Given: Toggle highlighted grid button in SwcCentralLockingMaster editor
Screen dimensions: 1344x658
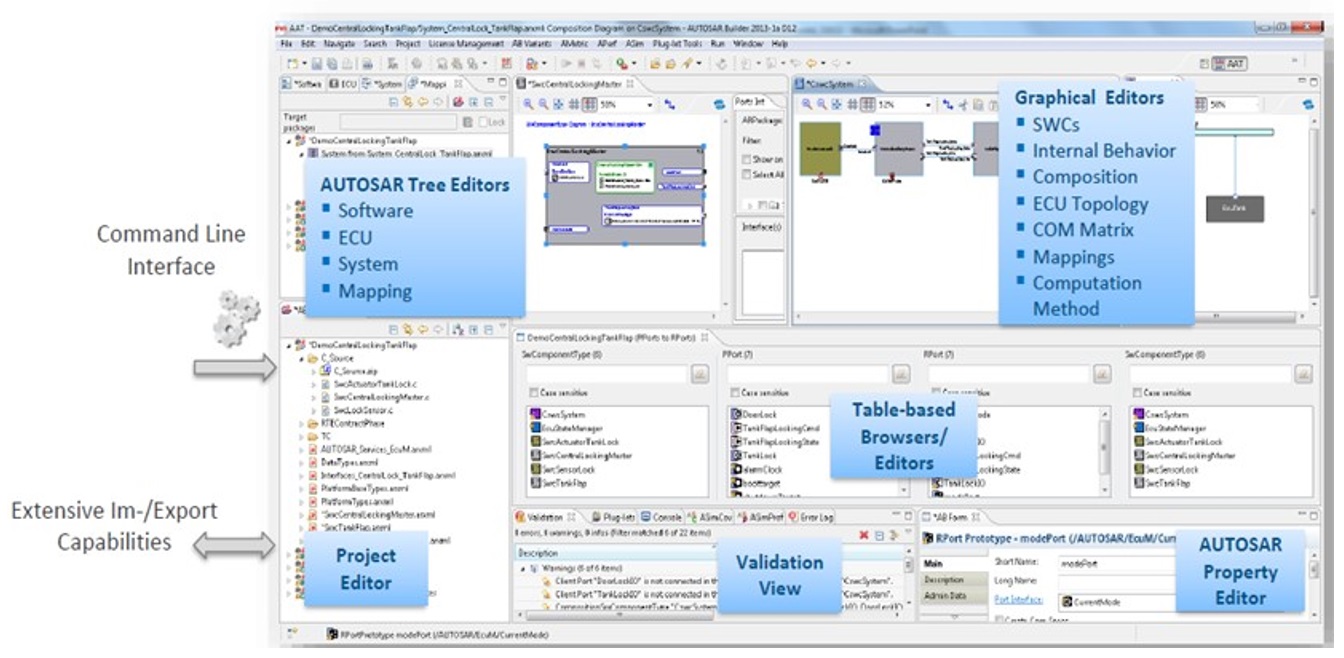Looking at the screenshot, I should (x=590, y=104).
